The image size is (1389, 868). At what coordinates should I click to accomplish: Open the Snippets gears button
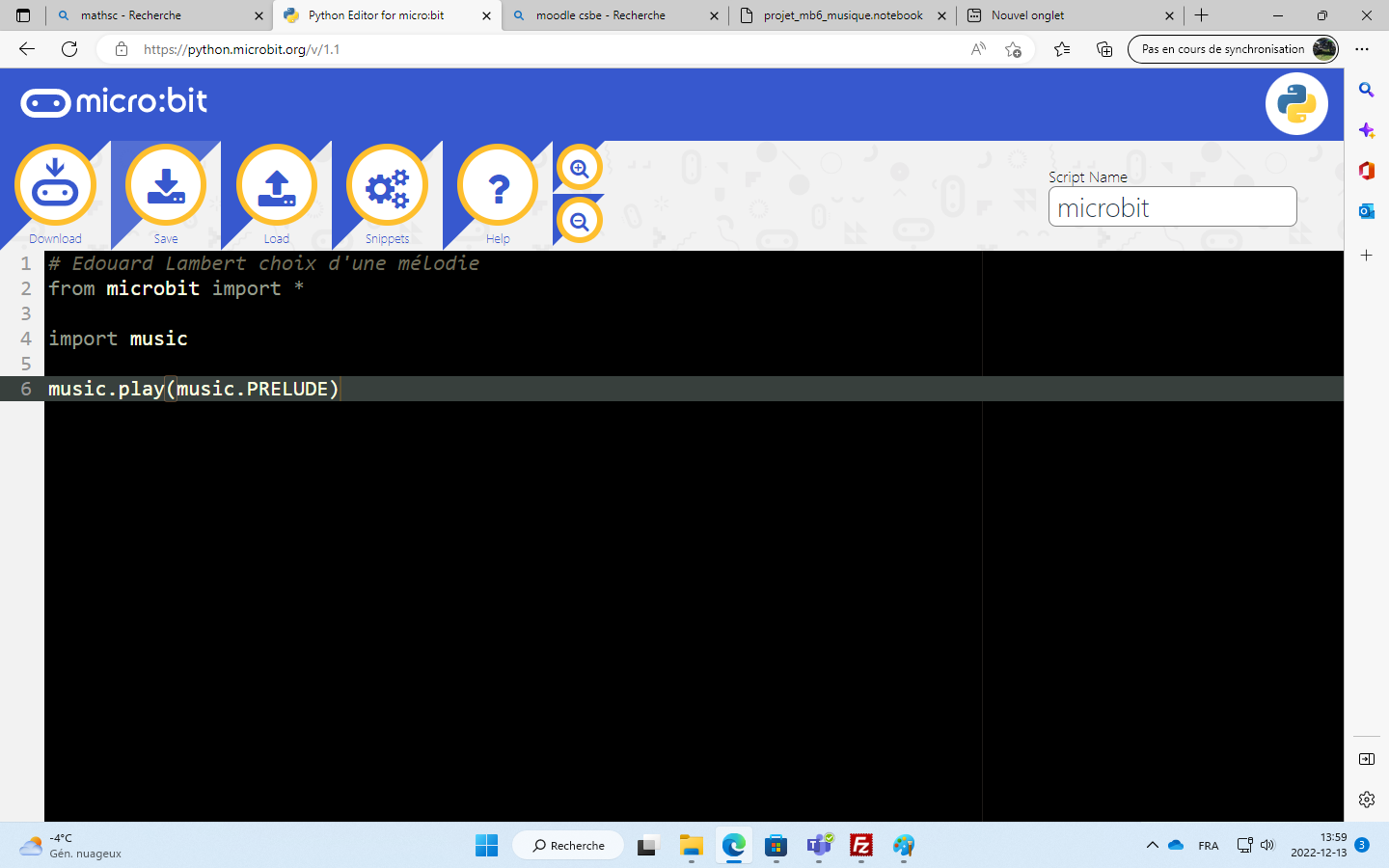[x=387, y=185]
